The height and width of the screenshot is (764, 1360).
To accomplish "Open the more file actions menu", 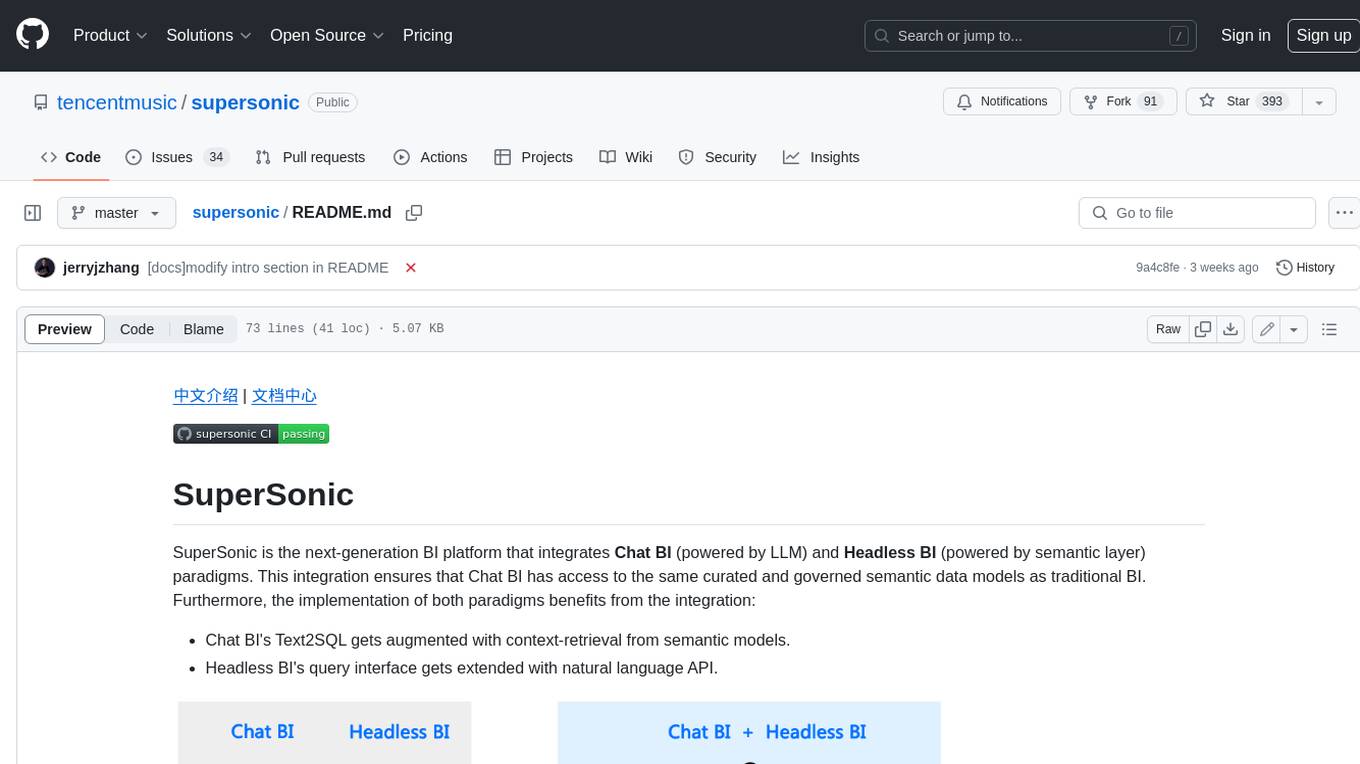I will 1344,213.
